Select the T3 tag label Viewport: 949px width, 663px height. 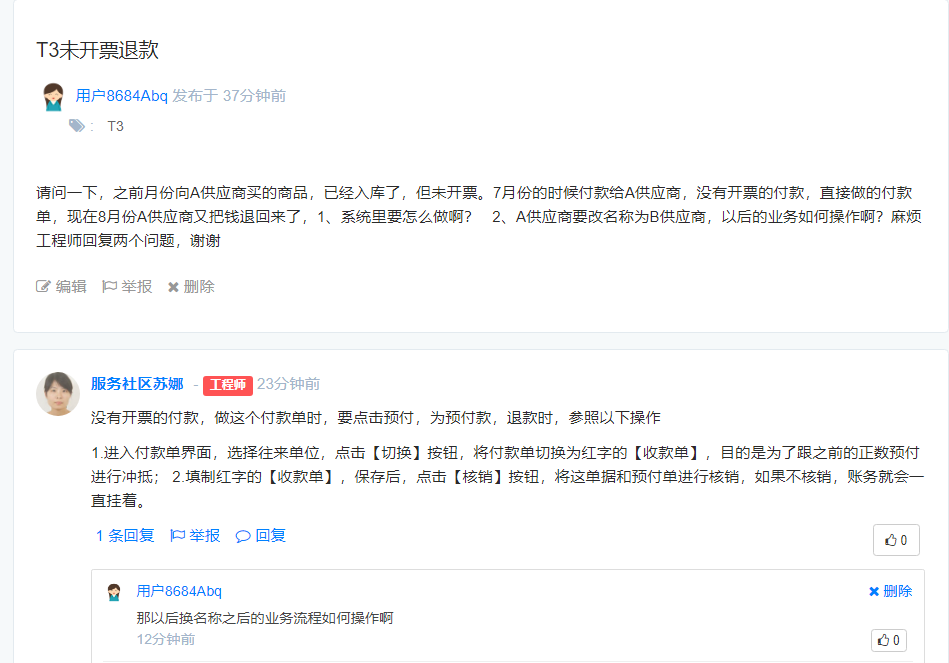[115, 126]
